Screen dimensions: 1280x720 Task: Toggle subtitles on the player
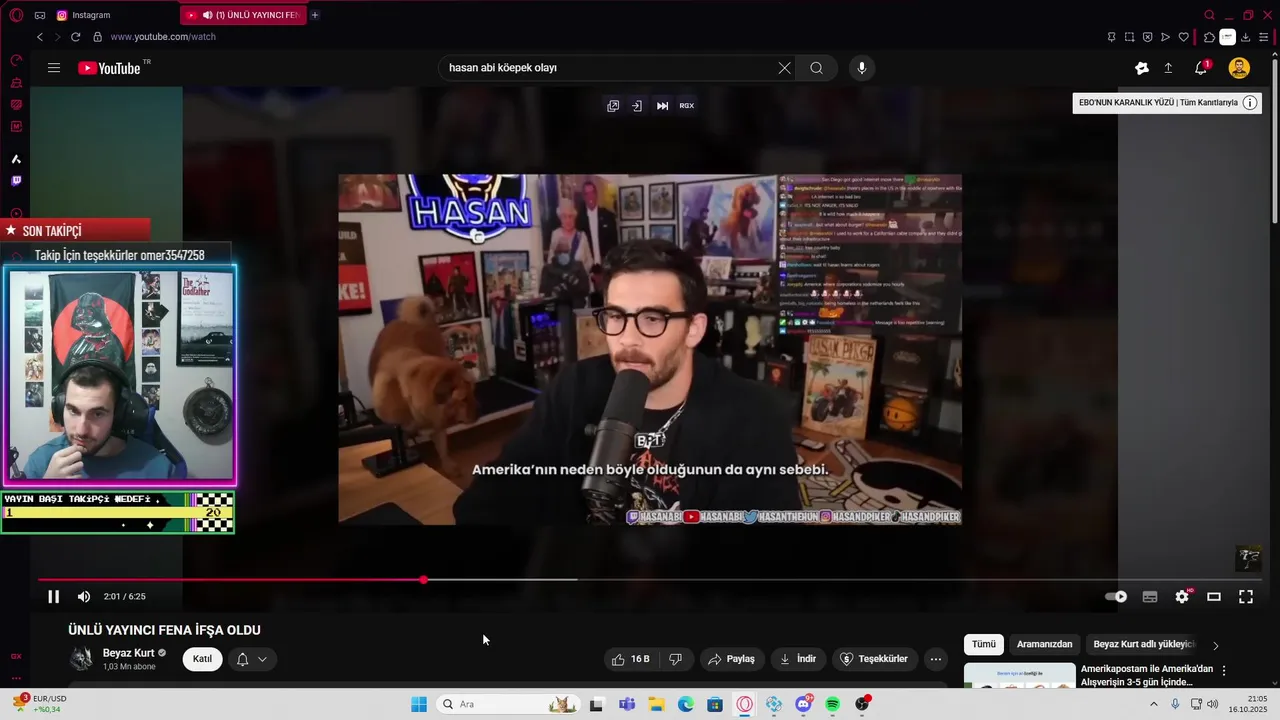(x=1150, y=597)
